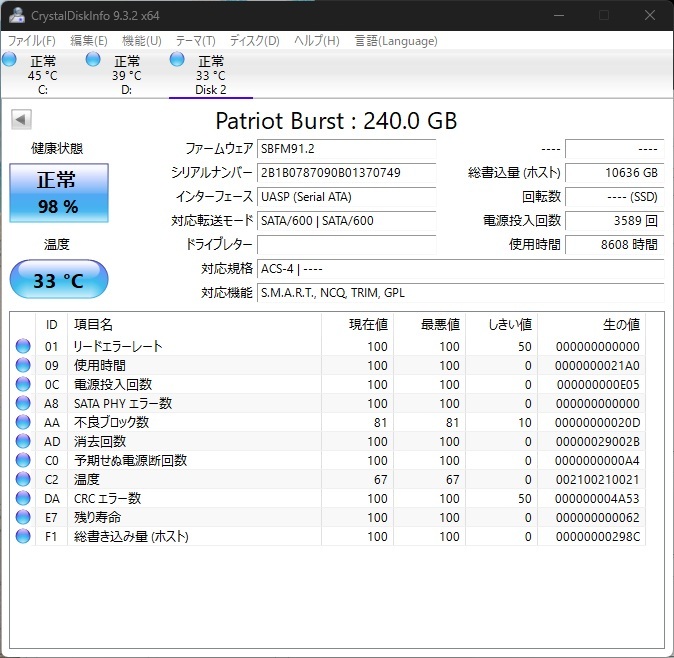The height and width of the screenshot is (658, 674).
Task: Select the D: drive tab at 39 °C
Action: (126, 75)
